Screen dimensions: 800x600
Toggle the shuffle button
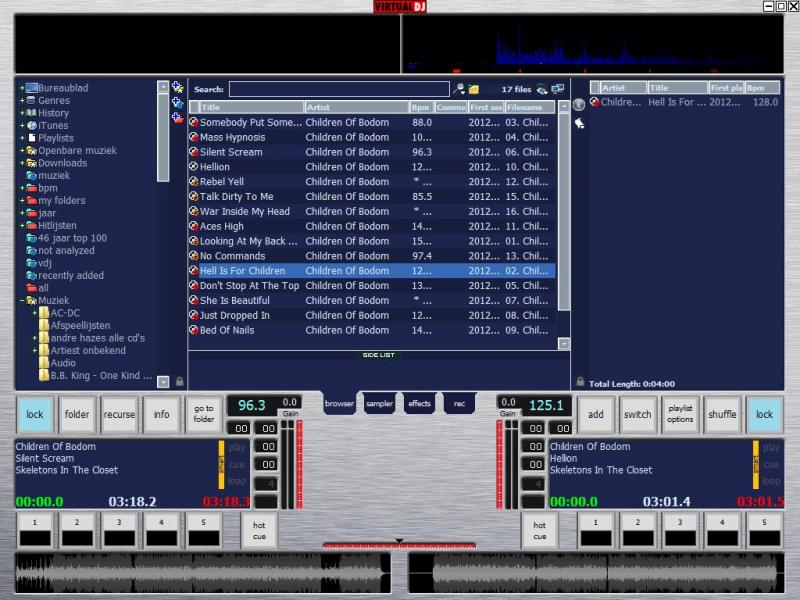coord(722,414)
